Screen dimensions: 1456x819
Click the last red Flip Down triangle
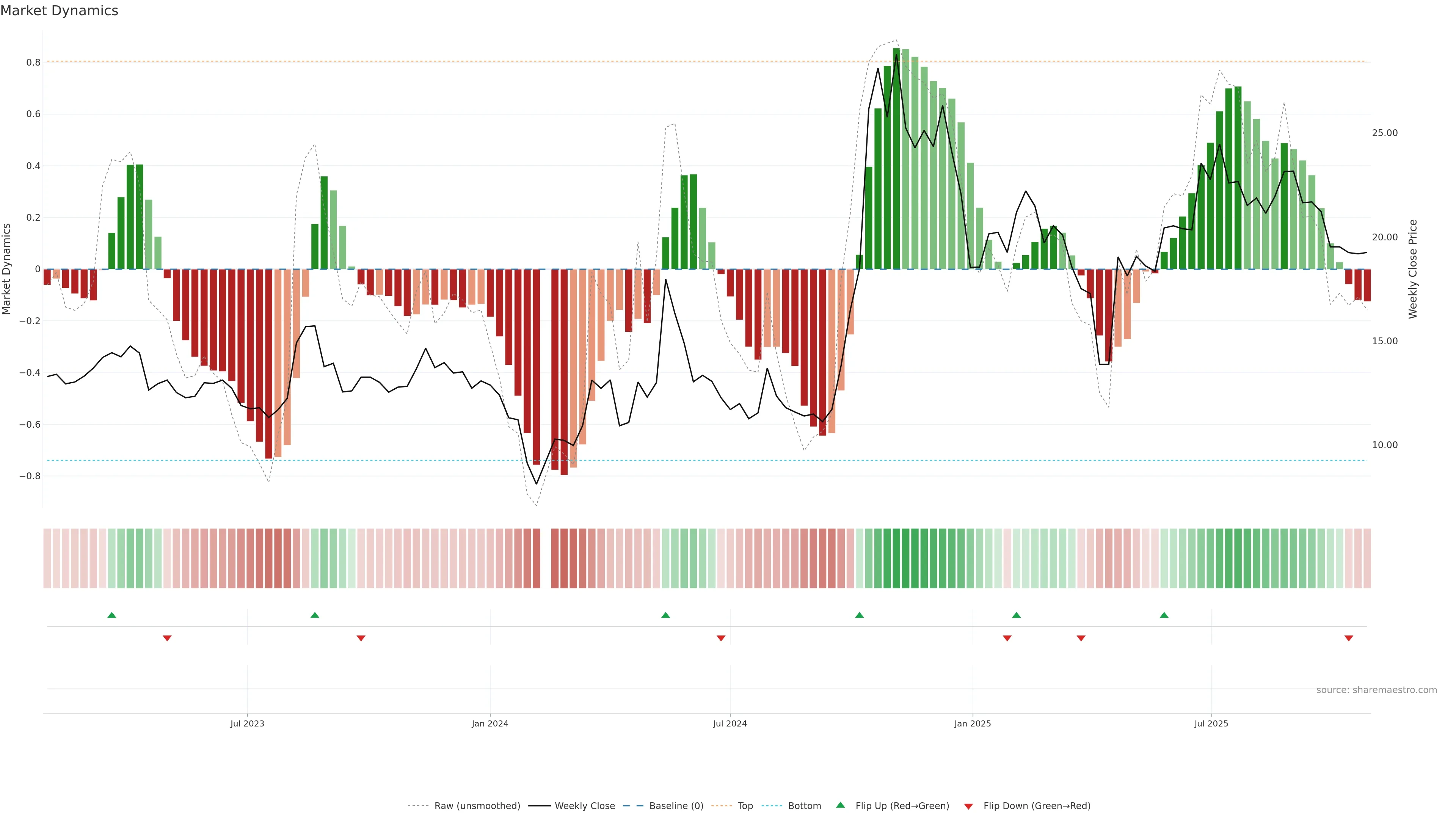(1349, 638)
